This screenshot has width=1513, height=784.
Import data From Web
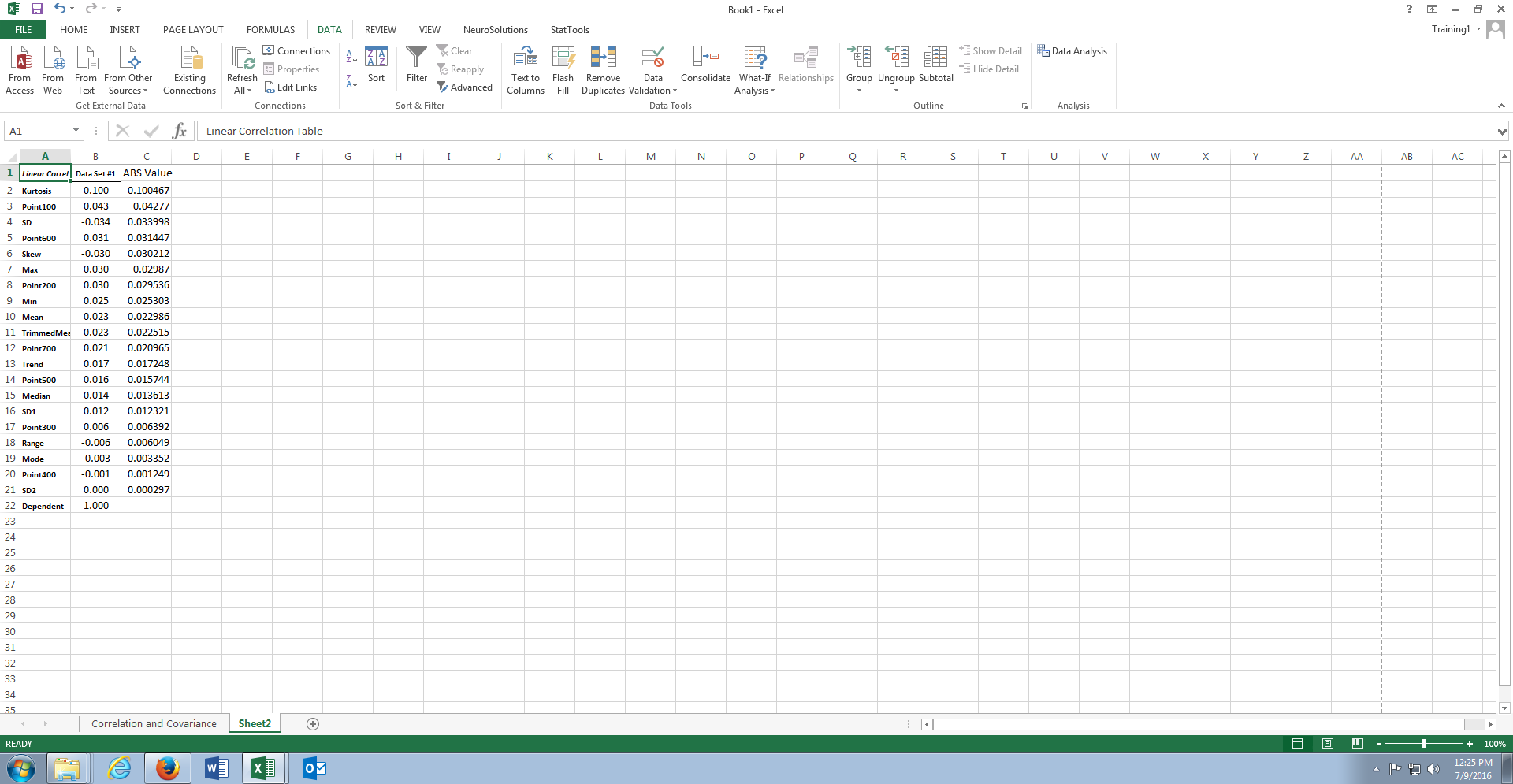coord(53,70)
